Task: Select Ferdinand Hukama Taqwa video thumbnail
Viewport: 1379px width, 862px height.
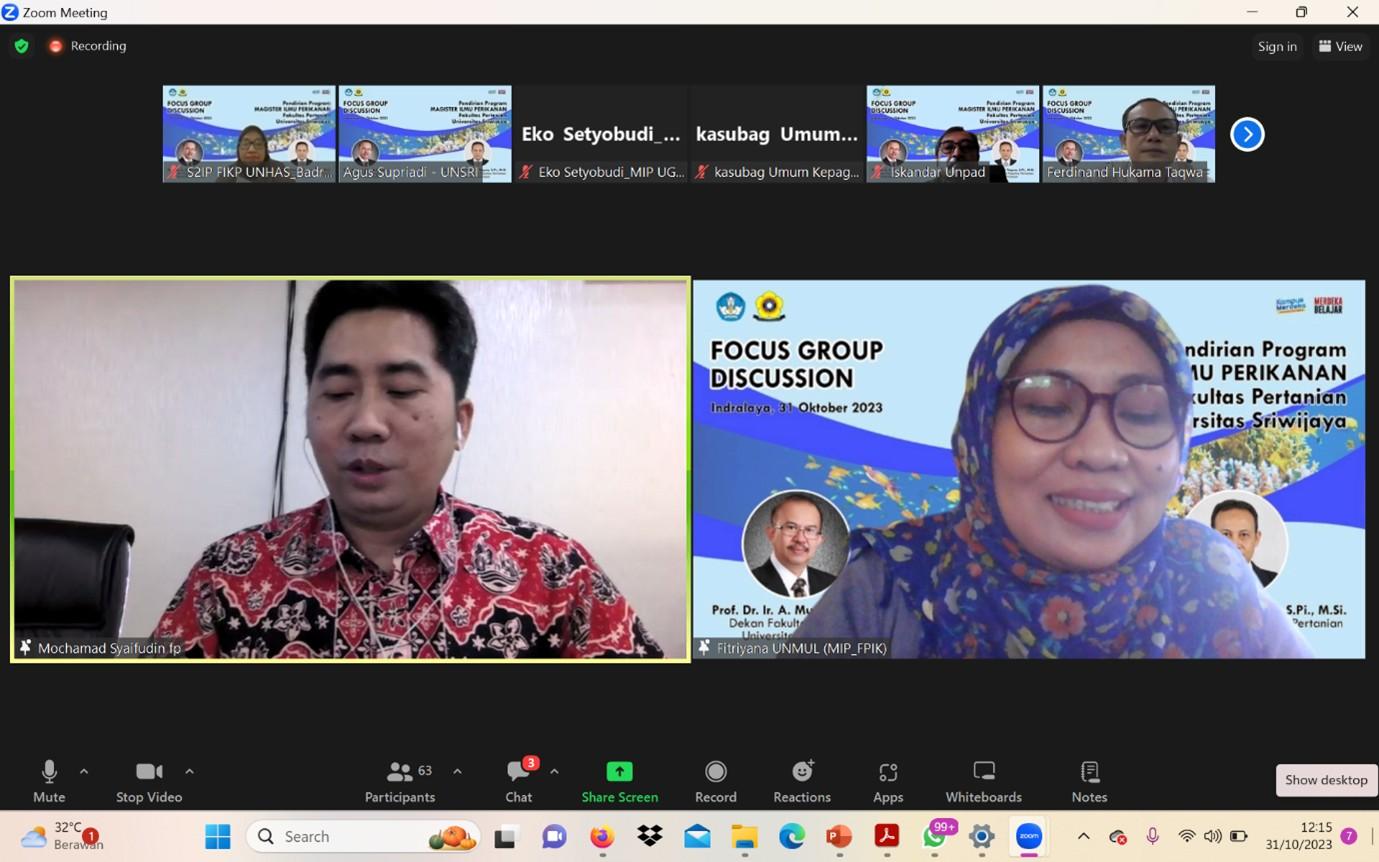Action: pos(1128,133)
